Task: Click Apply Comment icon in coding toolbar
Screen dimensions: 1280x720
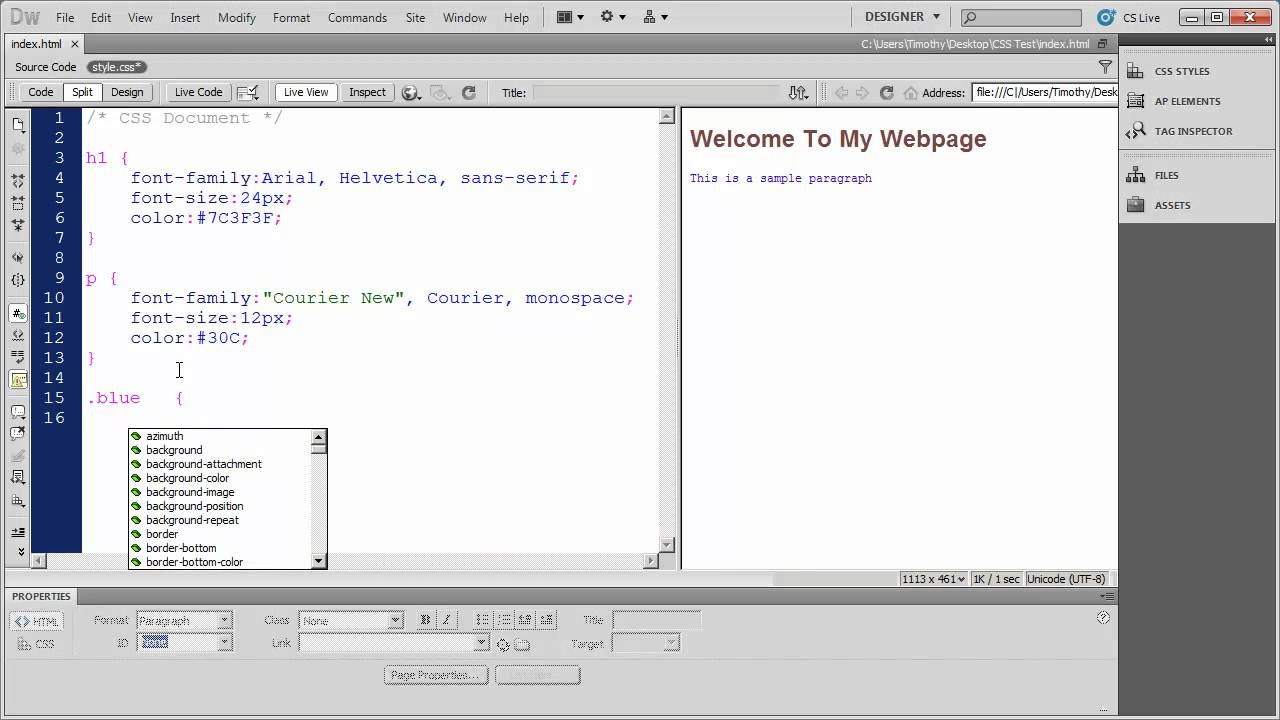Action: pyautogui.click(x=18, y=411)
